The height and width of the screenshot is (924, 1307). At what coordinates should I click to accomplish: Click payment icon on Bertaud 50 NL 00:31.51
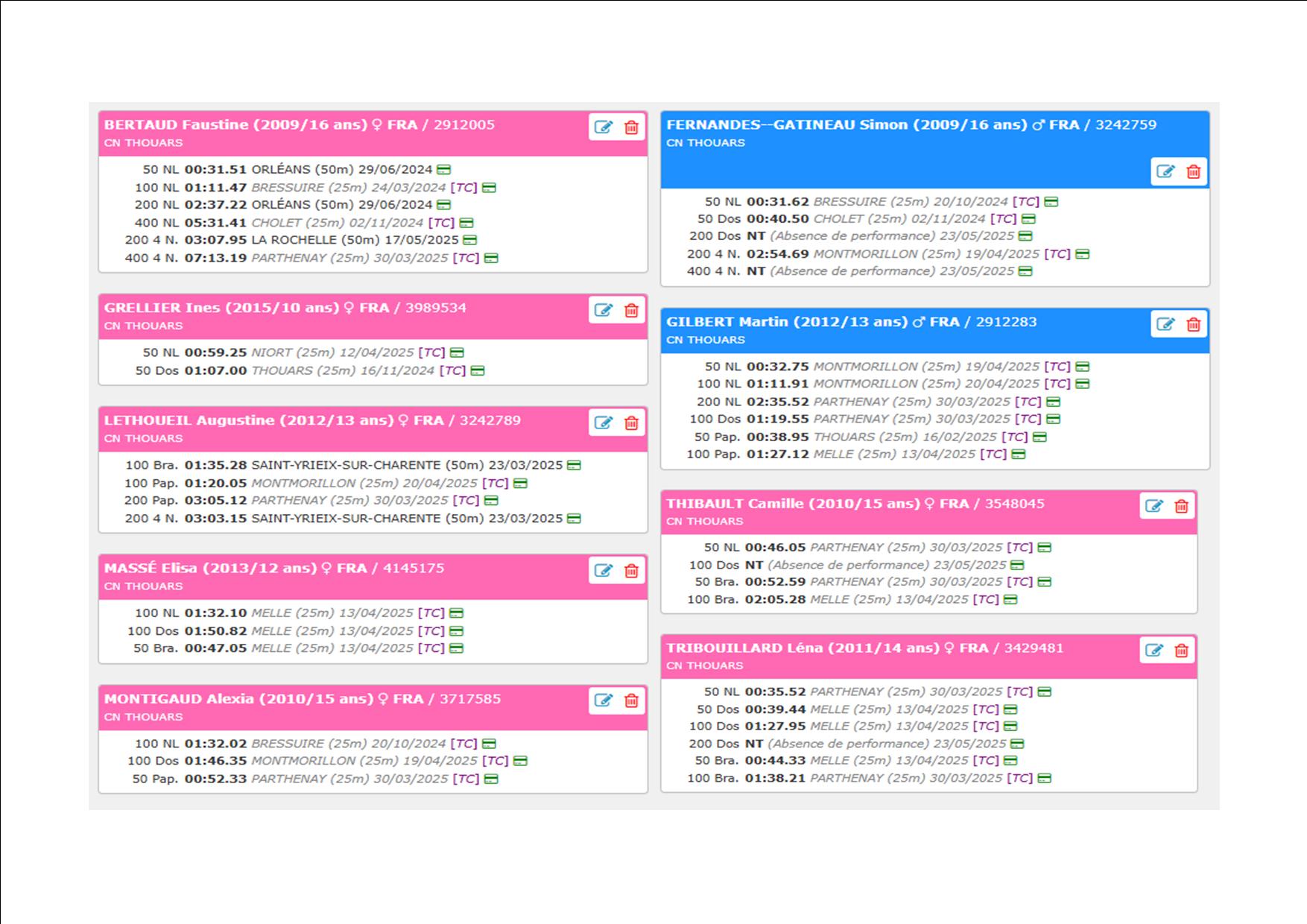tap(443, 170)
